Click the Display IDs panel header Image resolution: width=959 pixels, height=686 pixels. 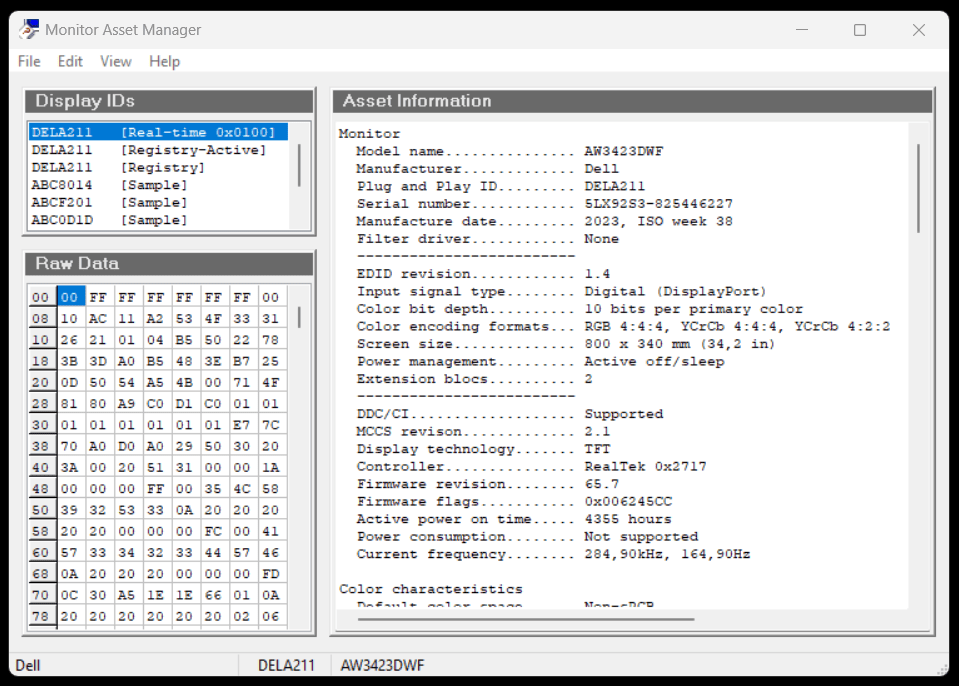tap(169, 101)
